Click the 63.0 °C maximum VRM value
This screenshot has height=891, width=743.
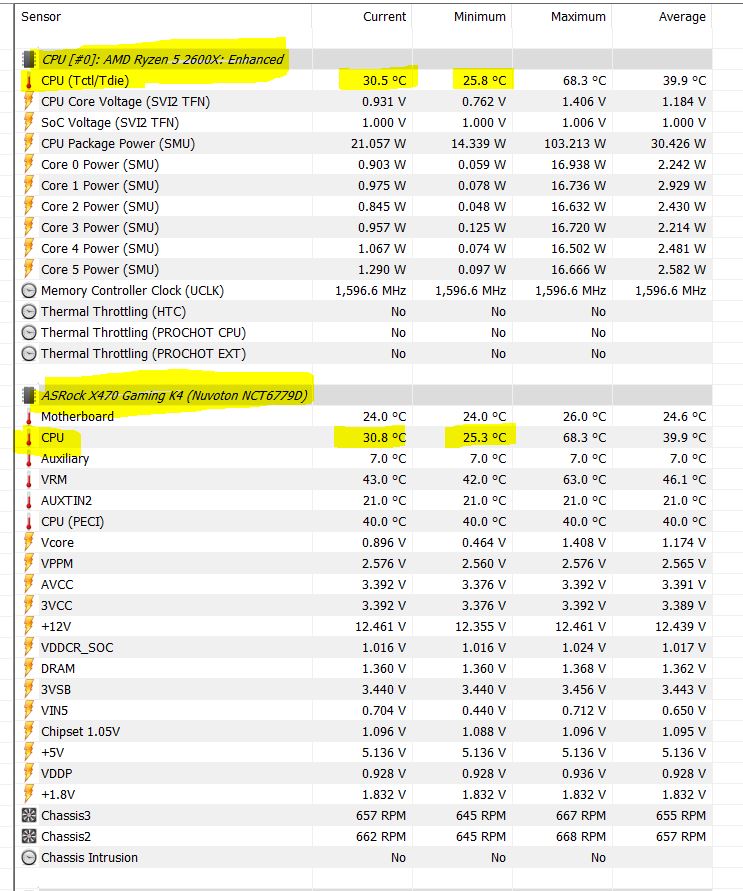tap(585, 480)
